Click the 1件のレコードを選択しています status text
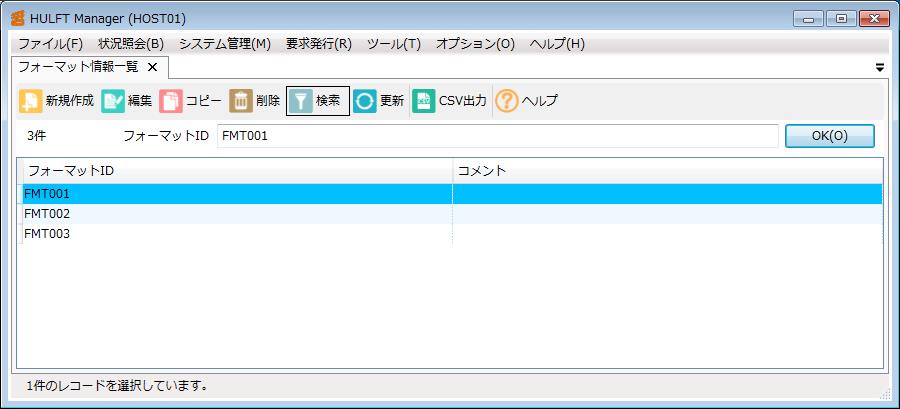This screenshot has width=900, height=409. tap(117, 386)
